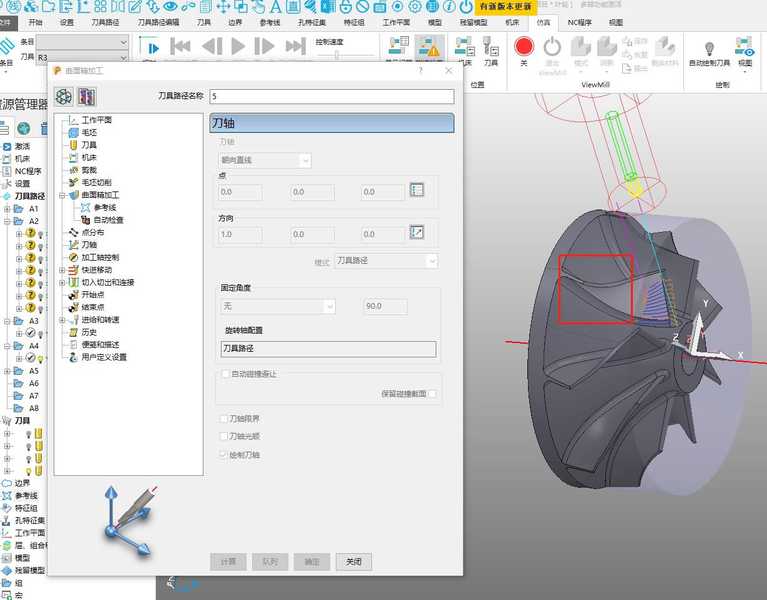Click the 关闭 button in dialog
The width and height of the screenshot is (767, 600).
pyautogui.click(x=354, y=561)
